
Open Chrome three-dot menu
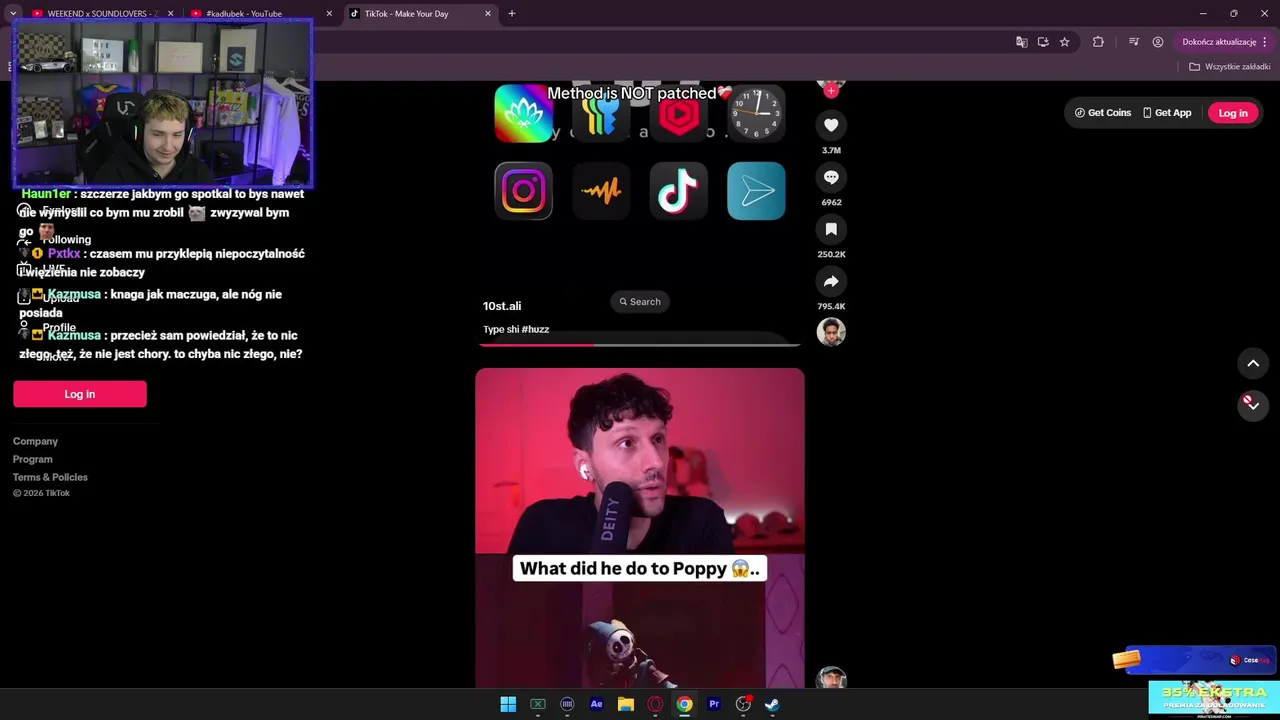[x=1265, y=42]
